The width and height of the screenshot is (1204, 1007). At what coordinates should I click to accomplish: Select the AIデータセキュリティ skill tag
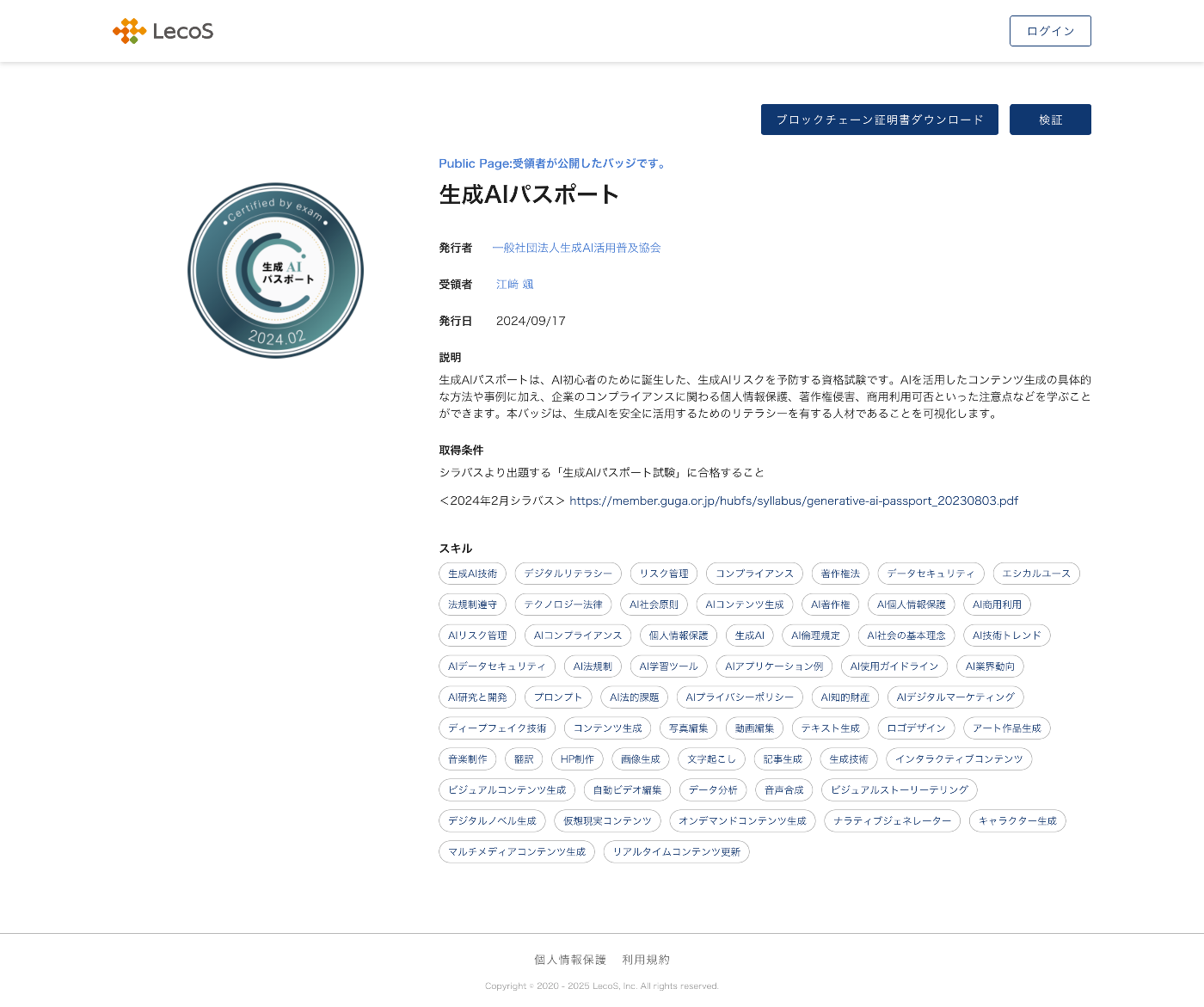497,666
